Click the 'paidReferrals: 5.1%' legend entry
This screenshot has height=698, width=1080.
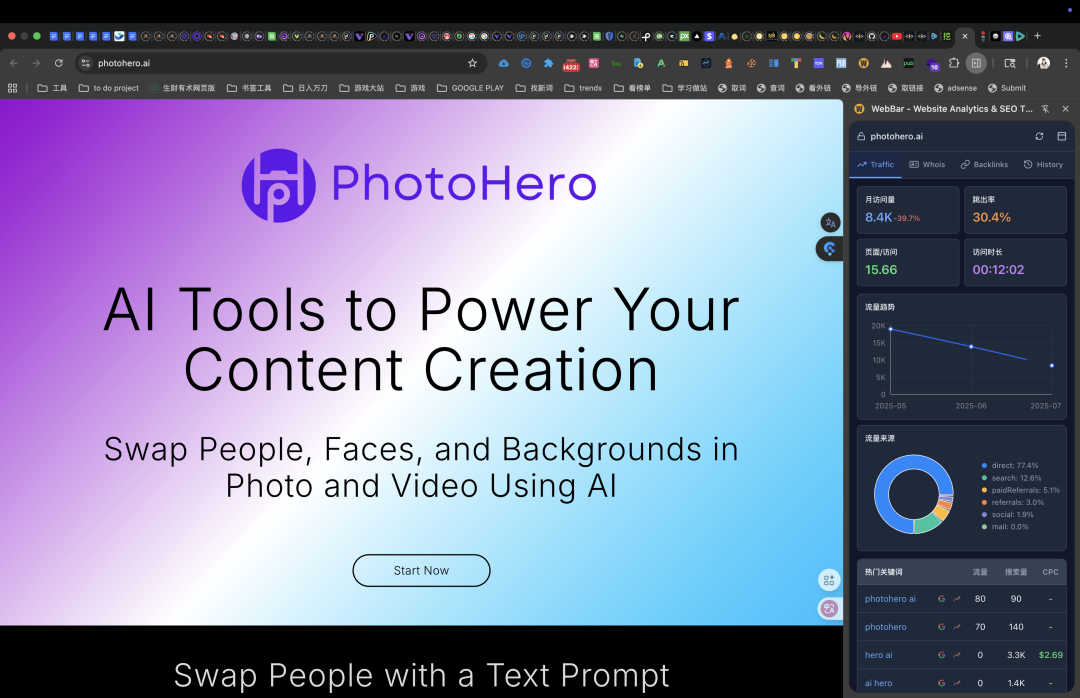pos(1021,491)
